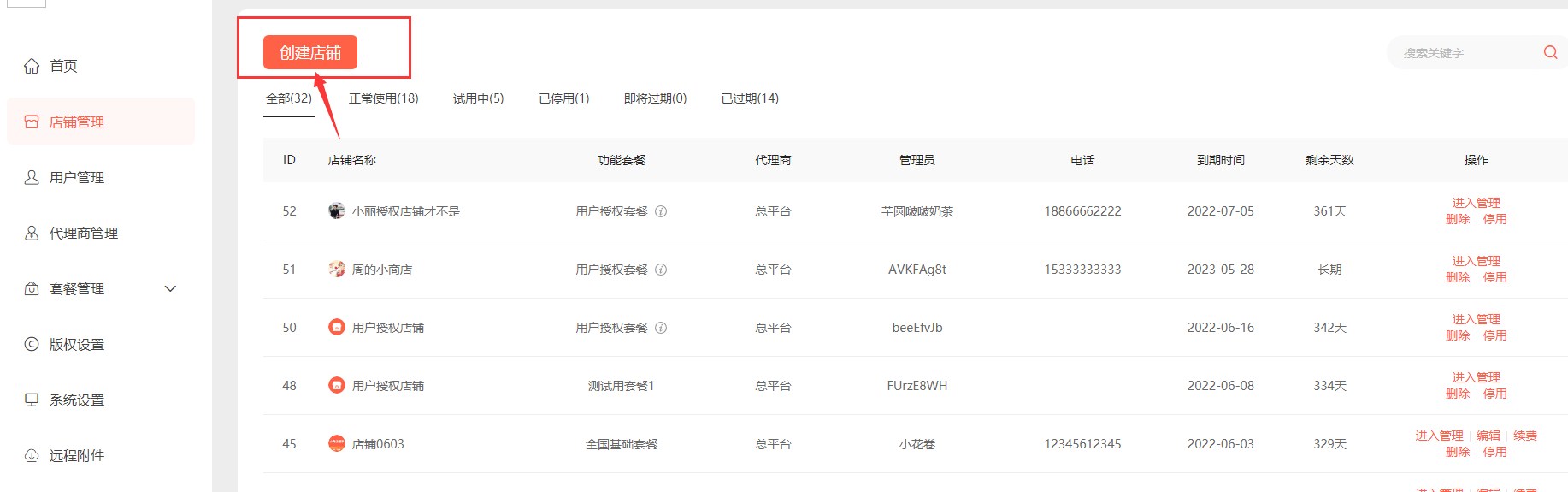
Task: Click 续费 for 店铺0603
Action: (1526, 436)
